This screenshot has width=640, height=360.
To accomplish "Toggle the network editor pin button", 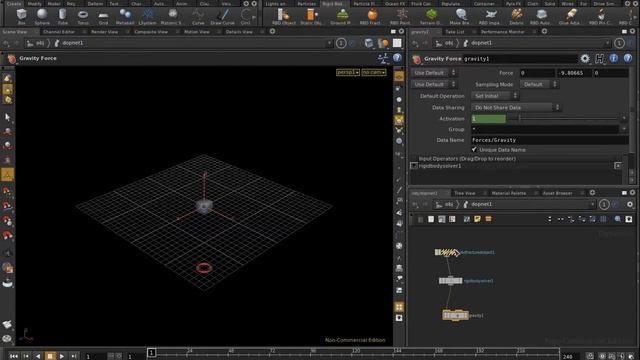I will tap(604, 204).
